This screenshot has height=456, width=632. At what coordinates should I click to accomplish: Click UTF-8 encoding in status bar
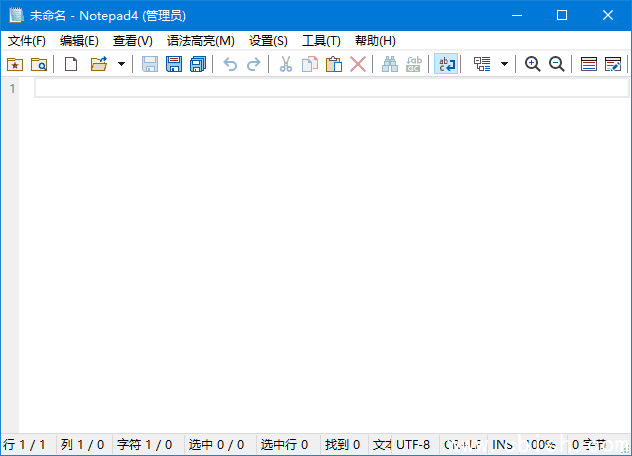coord(412,445)
